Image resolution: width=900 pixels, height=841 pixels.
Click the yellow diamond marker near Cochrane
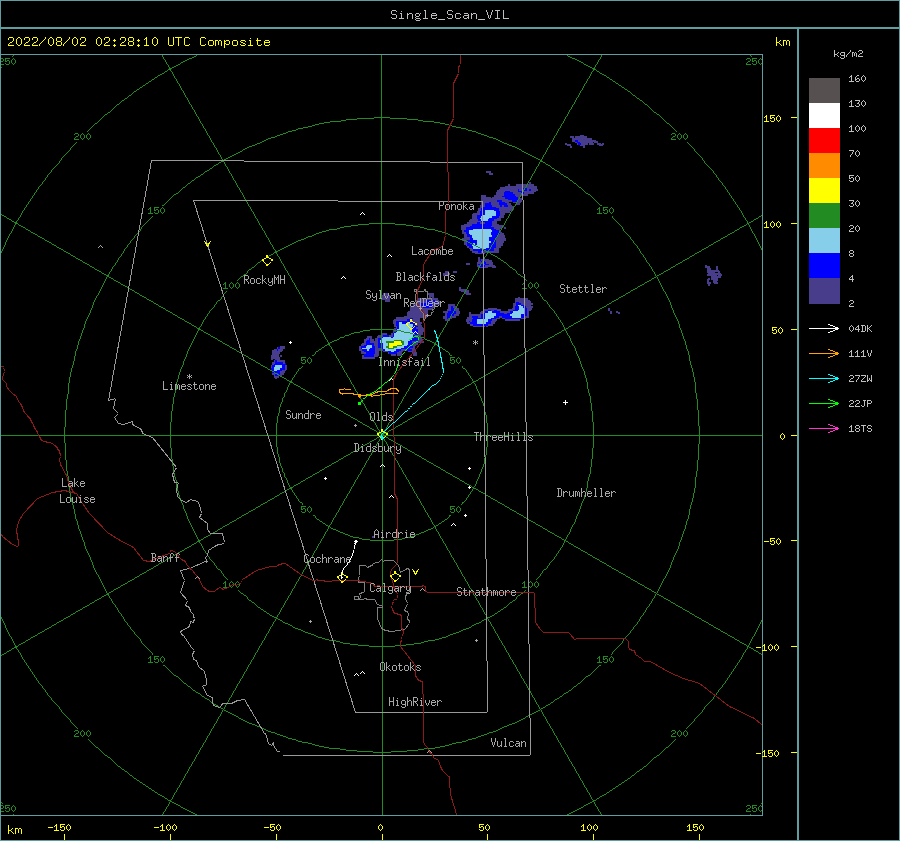[342, 577]
